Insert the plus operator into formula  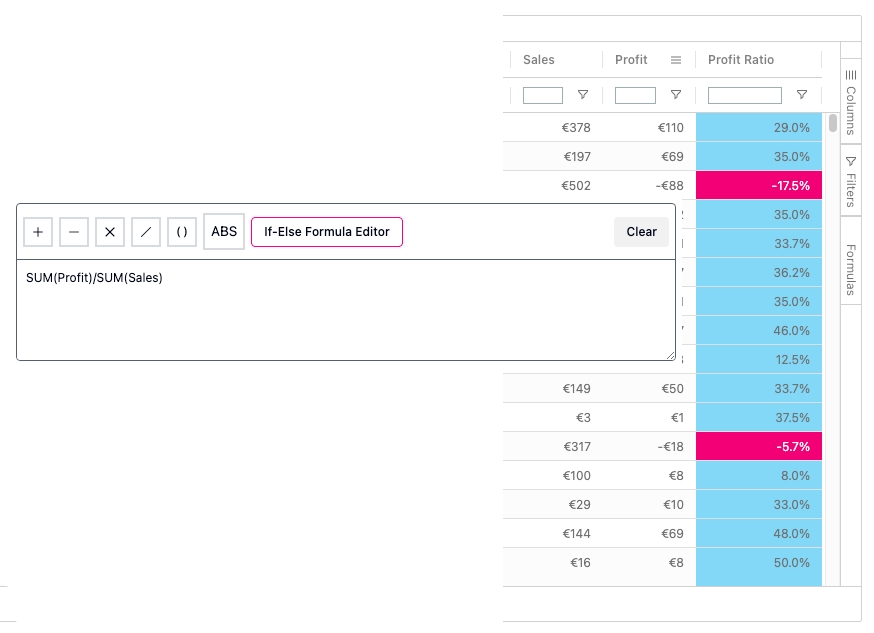tap(38, 232)
